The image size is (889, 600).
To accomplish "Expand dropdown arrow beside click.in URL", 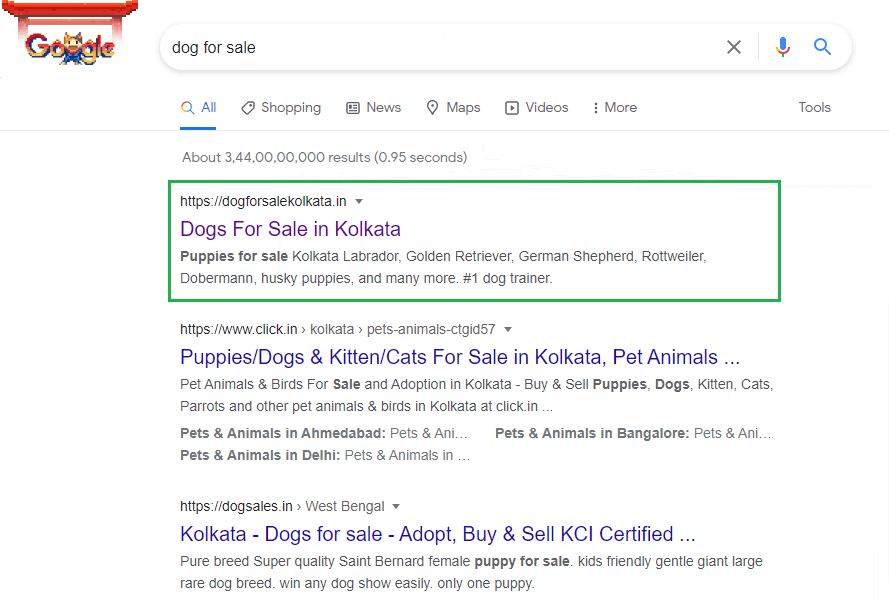I will [508, 329].
